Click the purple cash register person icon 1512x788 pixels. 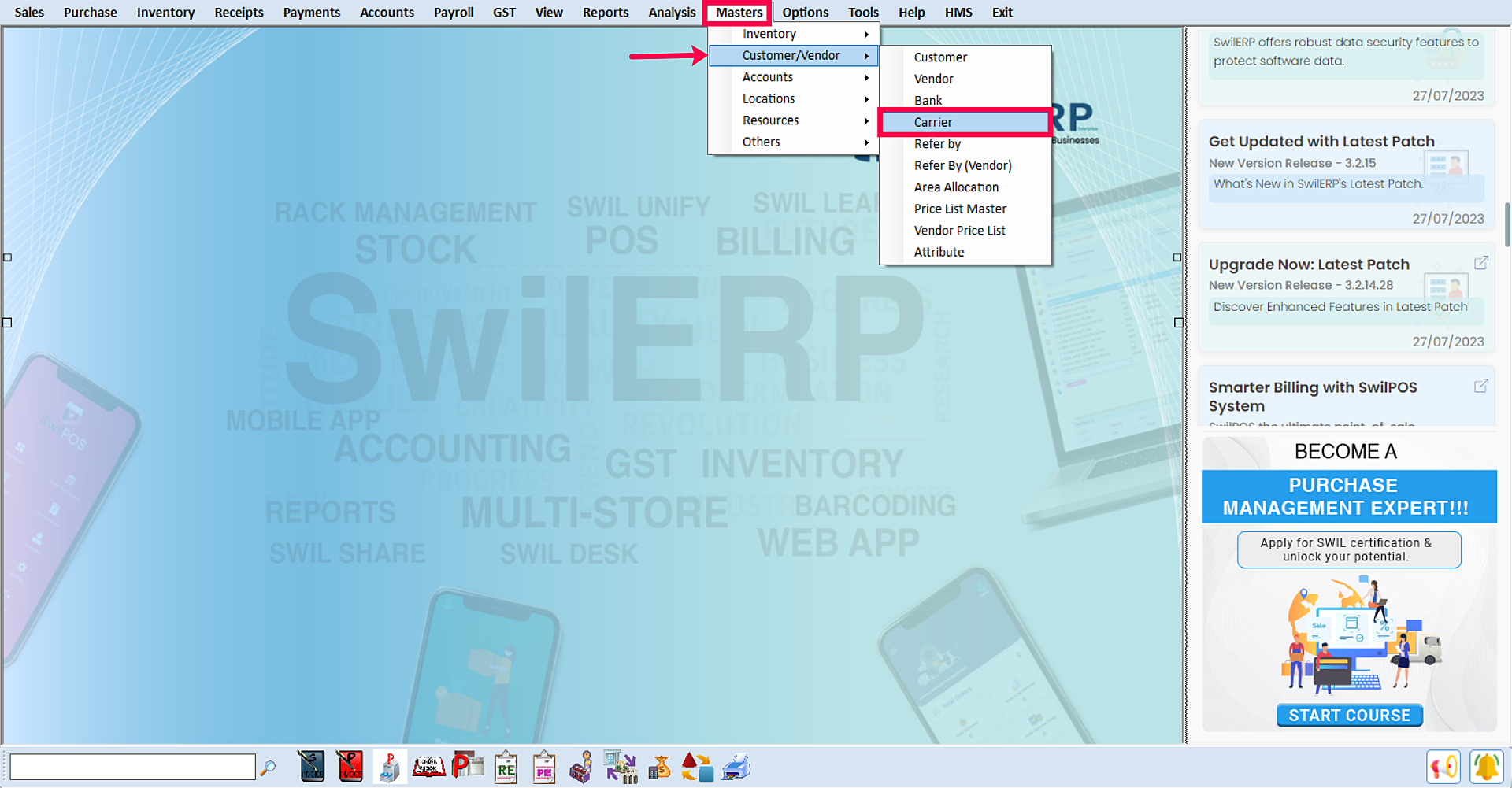point(581,768)
